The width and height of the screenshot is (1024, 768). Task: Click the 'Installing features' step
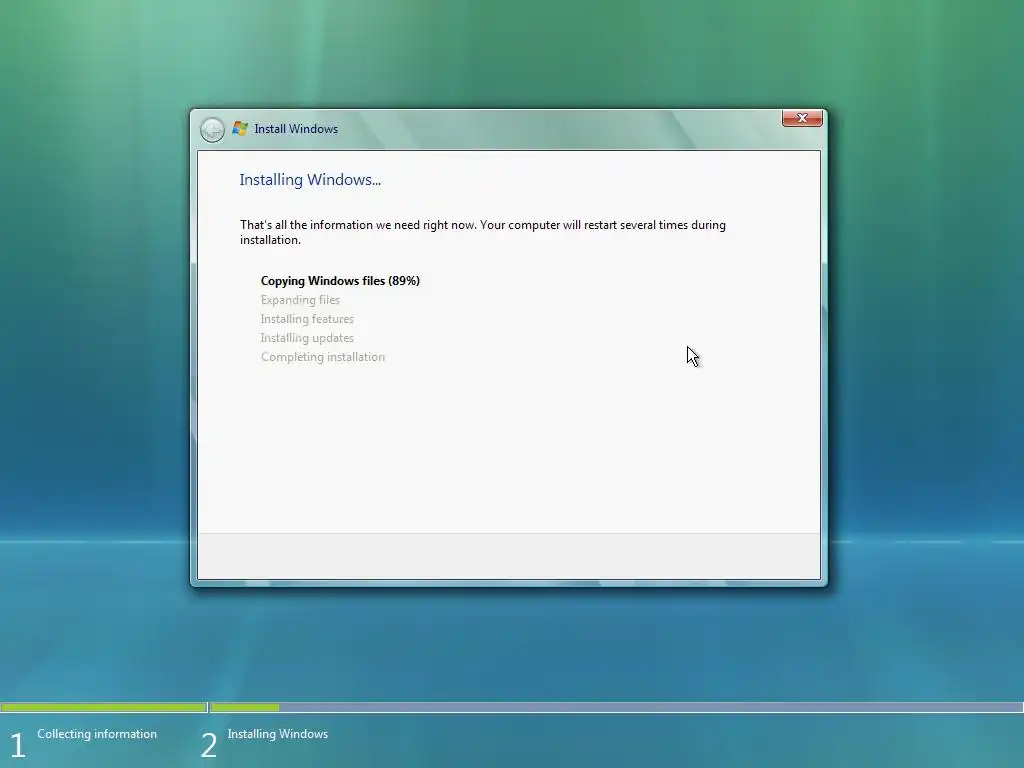307,319
